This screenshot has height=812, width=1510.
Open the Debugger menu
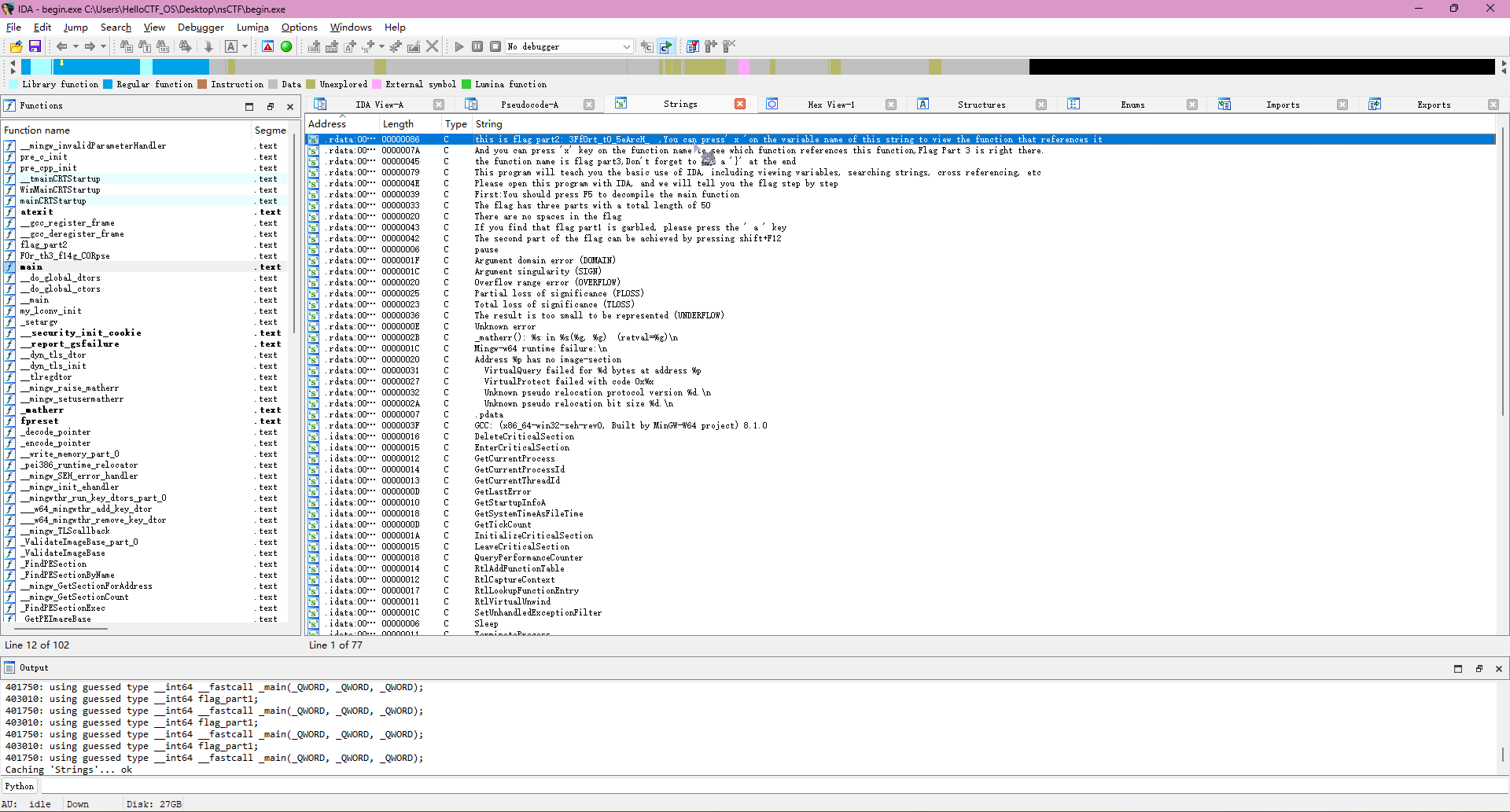click(201, 28)
